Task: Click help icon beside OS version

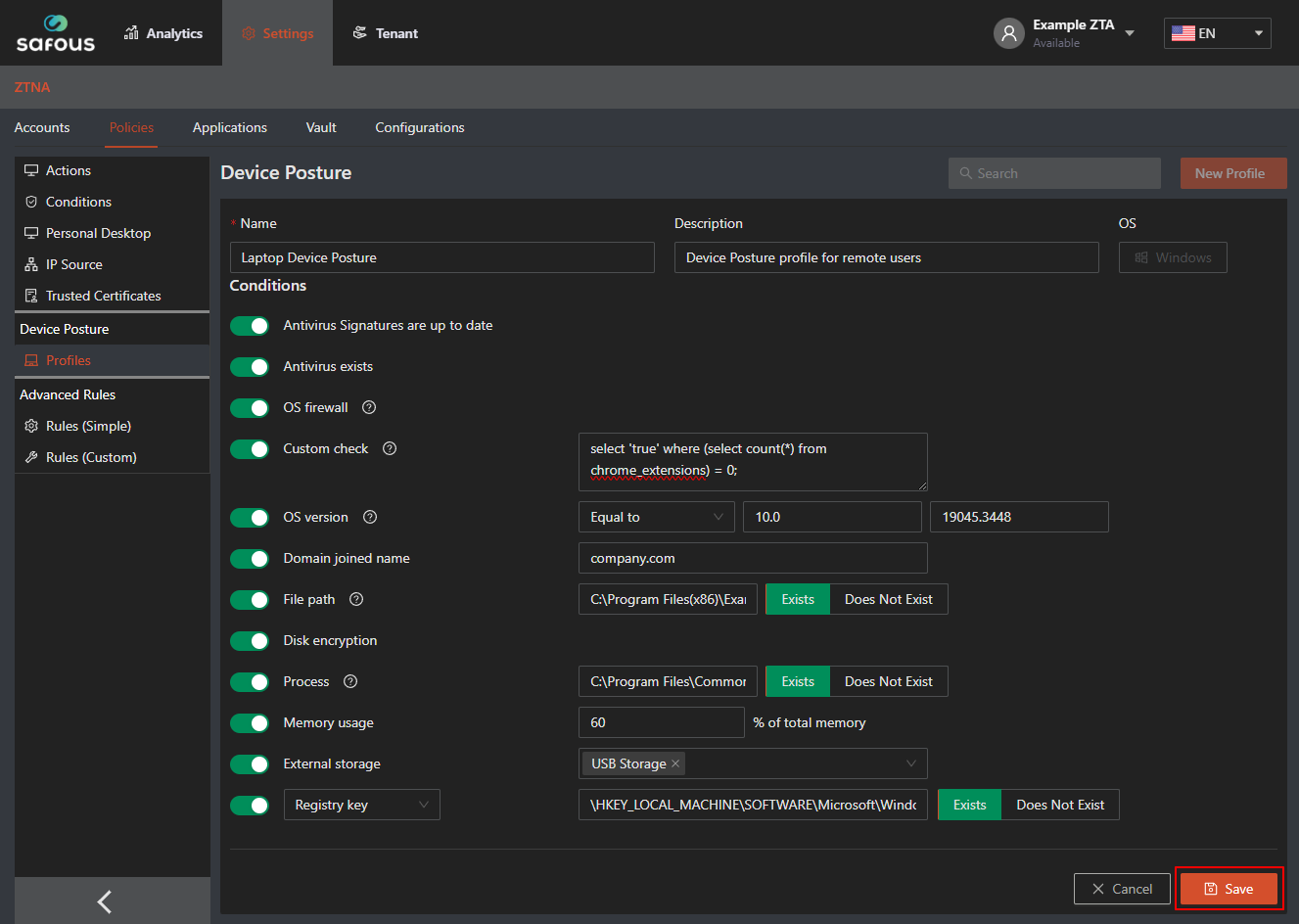Action: point(370,517)
